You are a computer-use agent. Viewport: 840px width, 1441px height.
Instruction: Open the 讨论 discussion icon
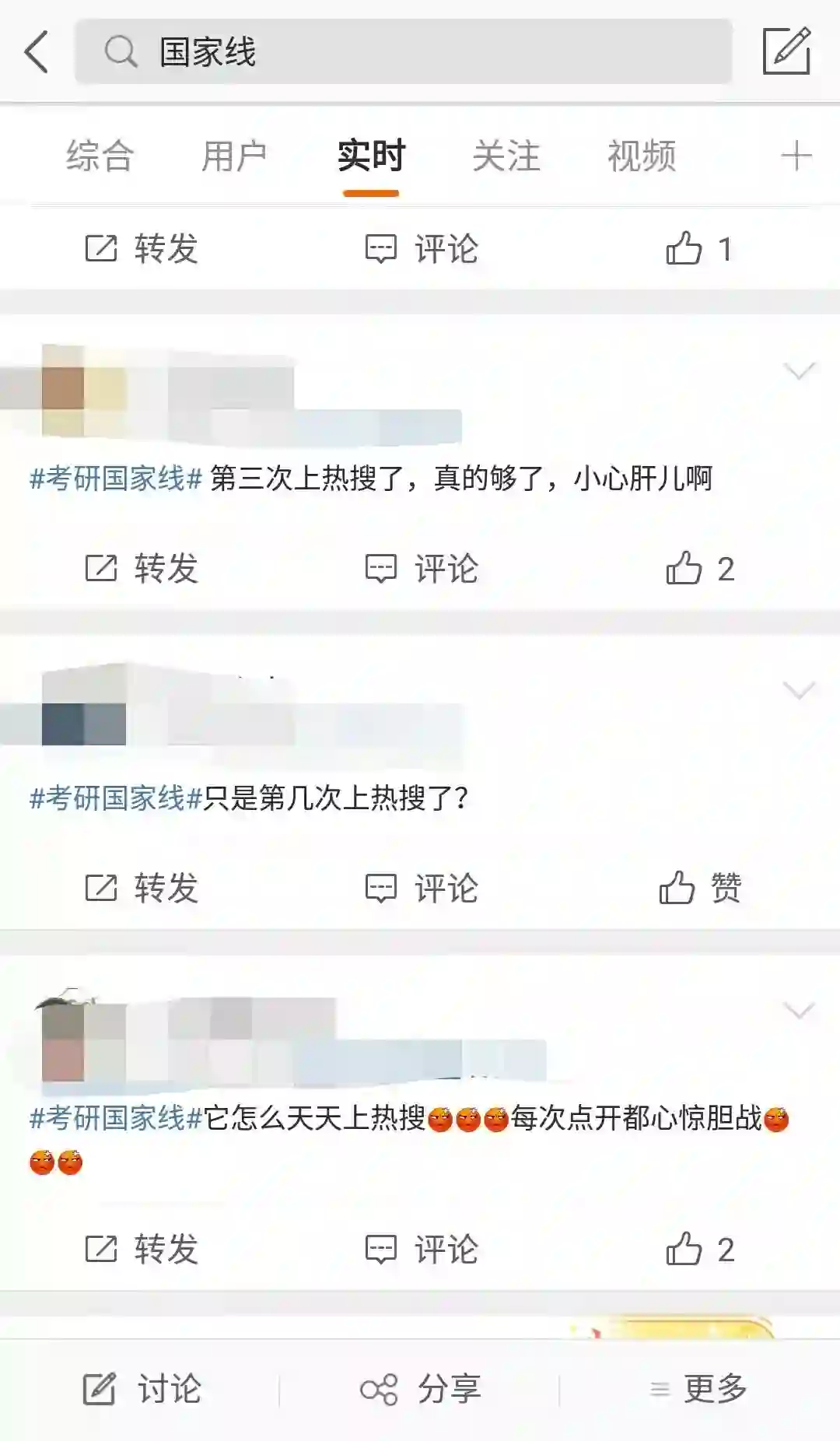click(142, 1389)
